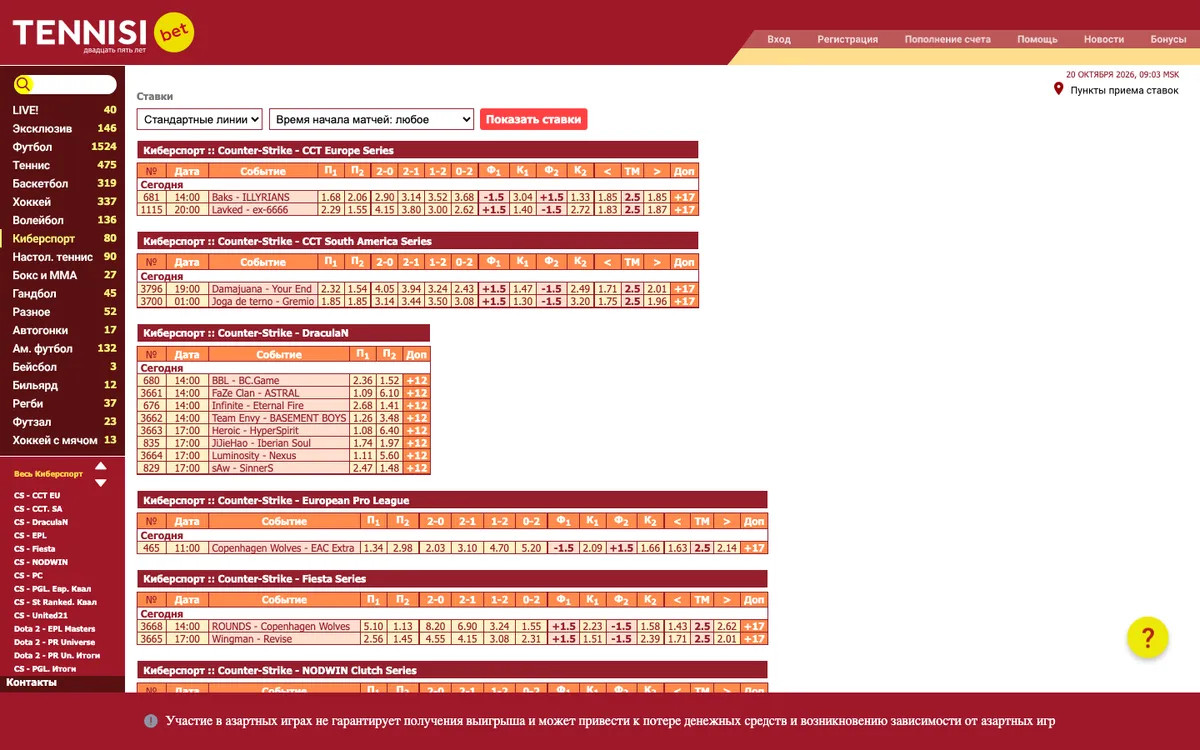This screenshot has height=750, width=1200.
Task: Click the Luminosity - Nexus event name
Action: click(254, 455)
